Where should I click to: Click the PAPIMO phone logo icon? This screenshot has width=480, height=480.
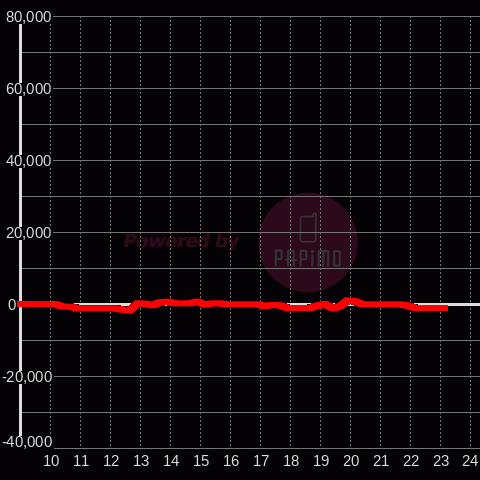click(x=308, y=228)
